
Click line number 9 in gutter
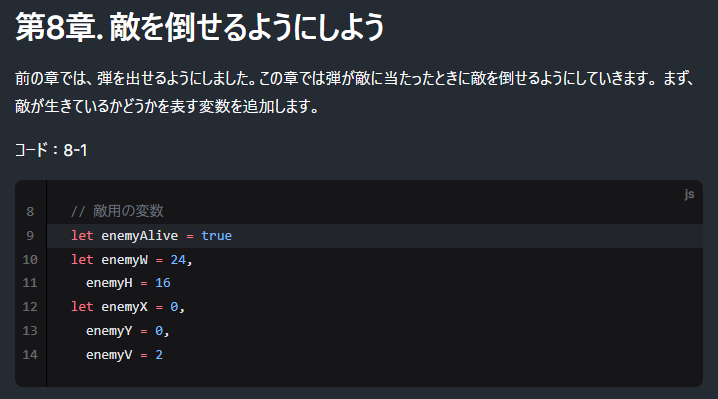tap(30, 235)
